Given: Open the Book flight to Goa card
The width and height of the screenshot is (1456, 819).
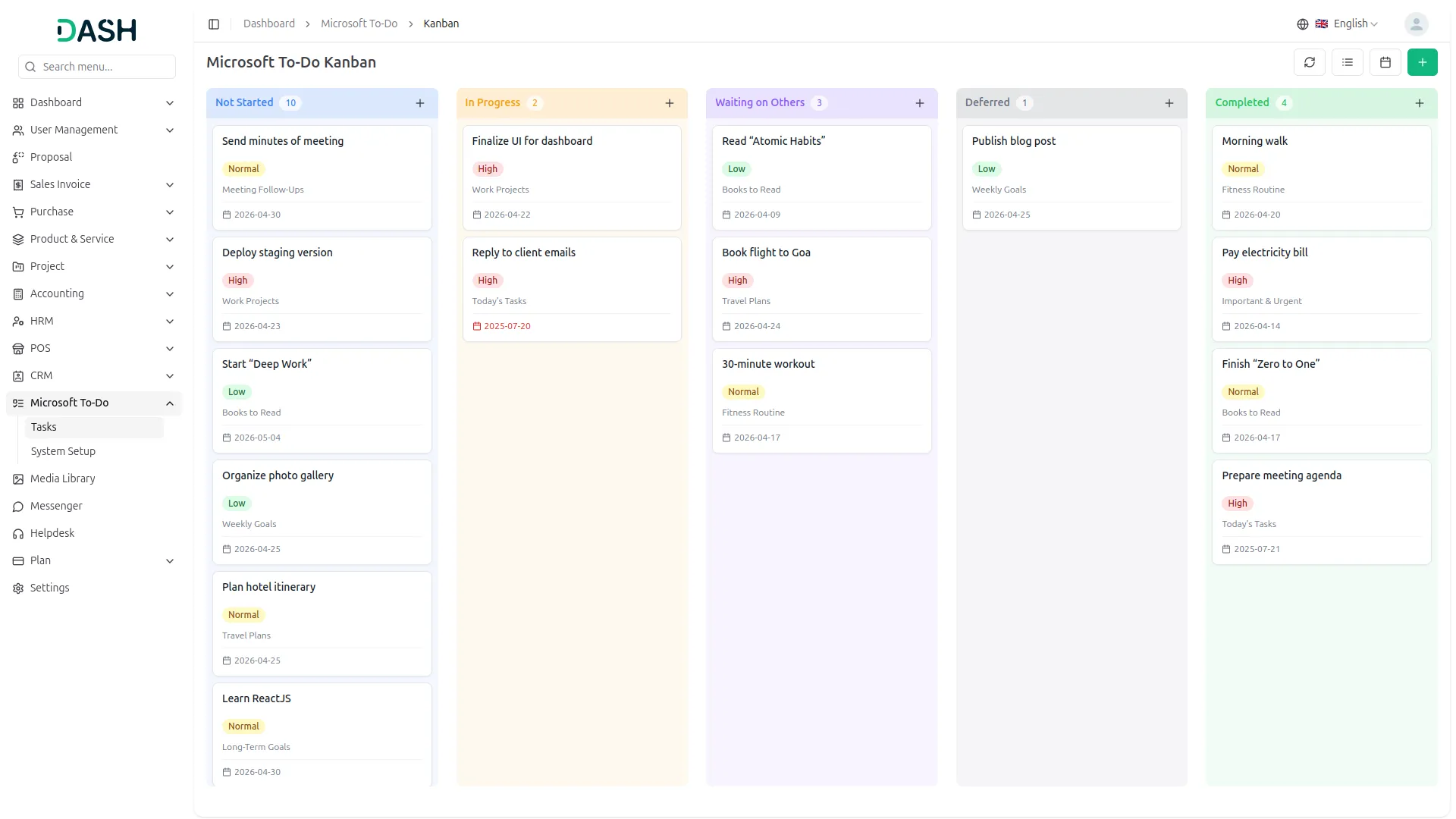Looking at the screenshot, I should point(822,290).
